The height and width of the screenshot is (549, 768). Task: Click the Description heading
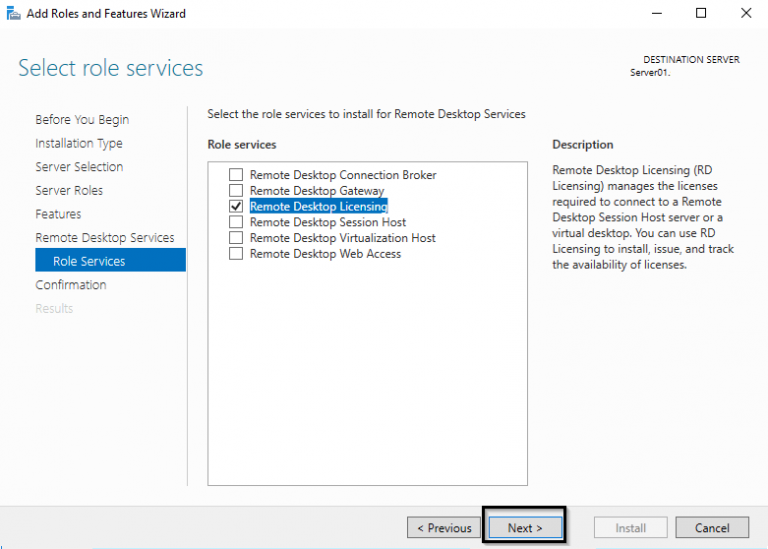[x=583, y=144]
